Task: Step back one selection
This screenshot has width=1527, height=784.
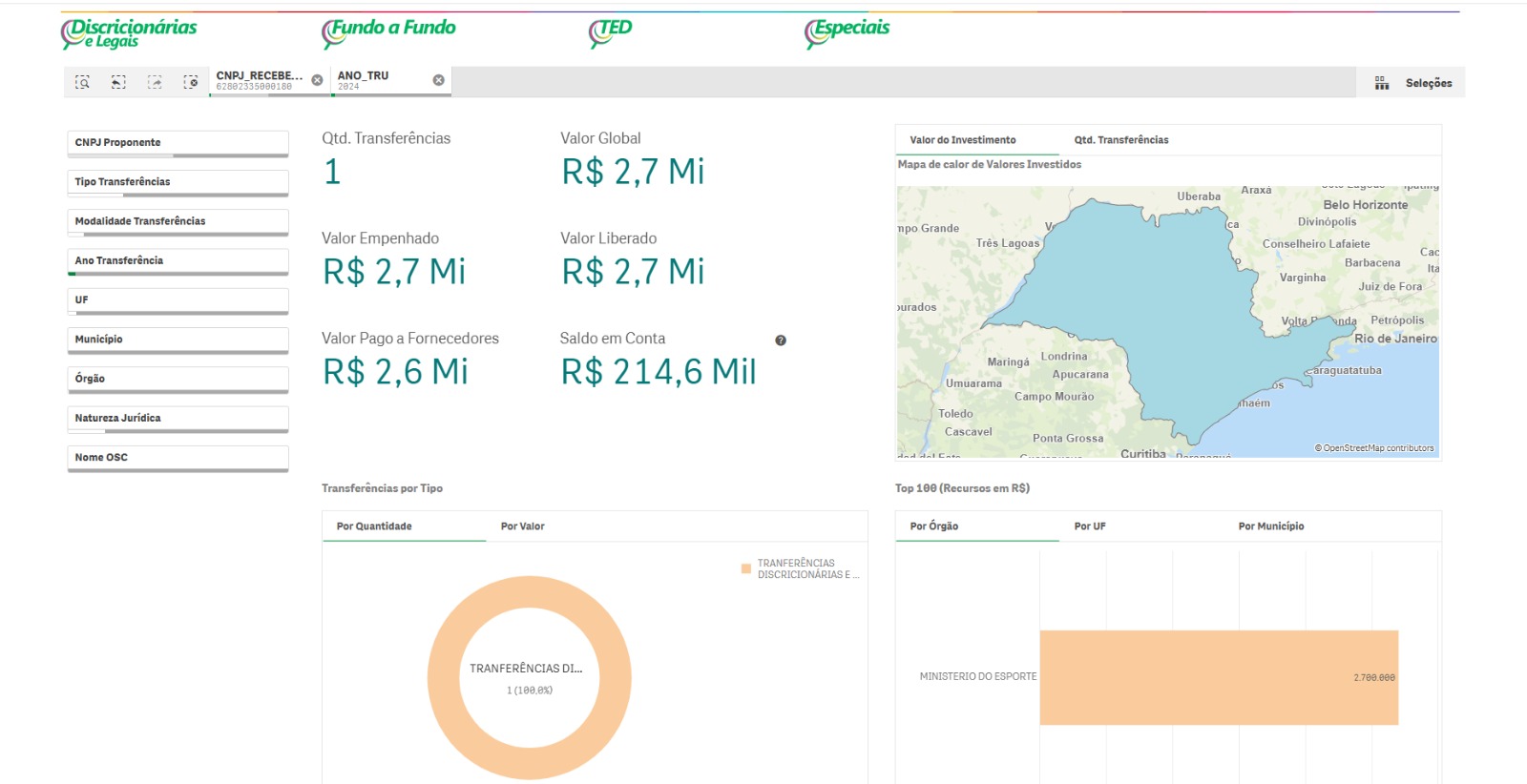Action: click(118, 82)
